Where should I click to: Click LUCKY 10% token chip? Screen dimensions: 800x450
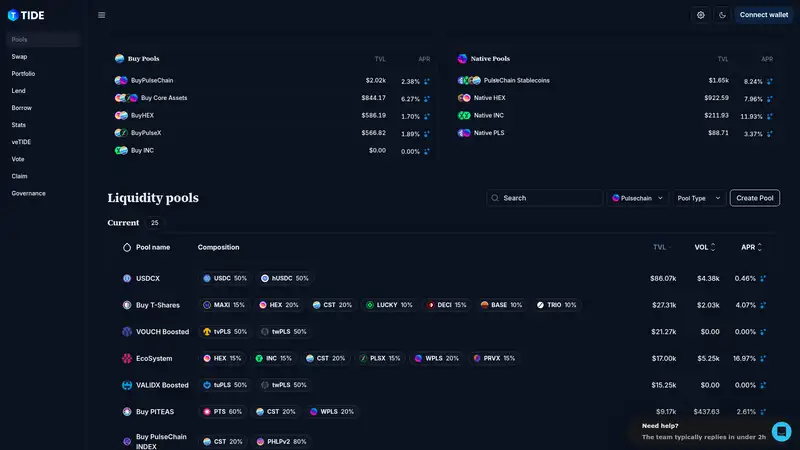[389, 305]
